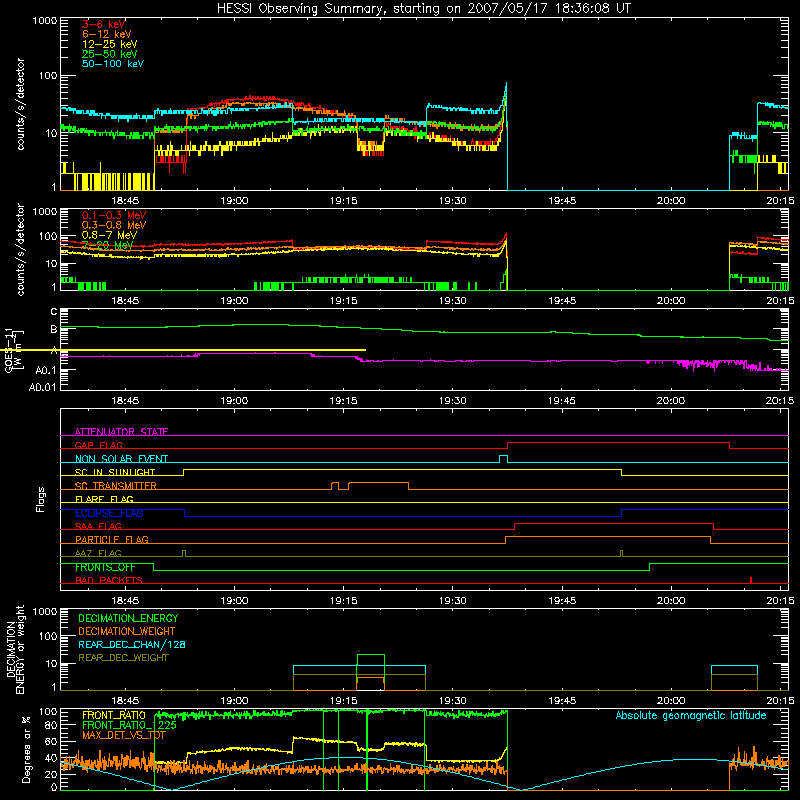
Task: Select the AAZ_FLAG label
Action: point(98,553)
